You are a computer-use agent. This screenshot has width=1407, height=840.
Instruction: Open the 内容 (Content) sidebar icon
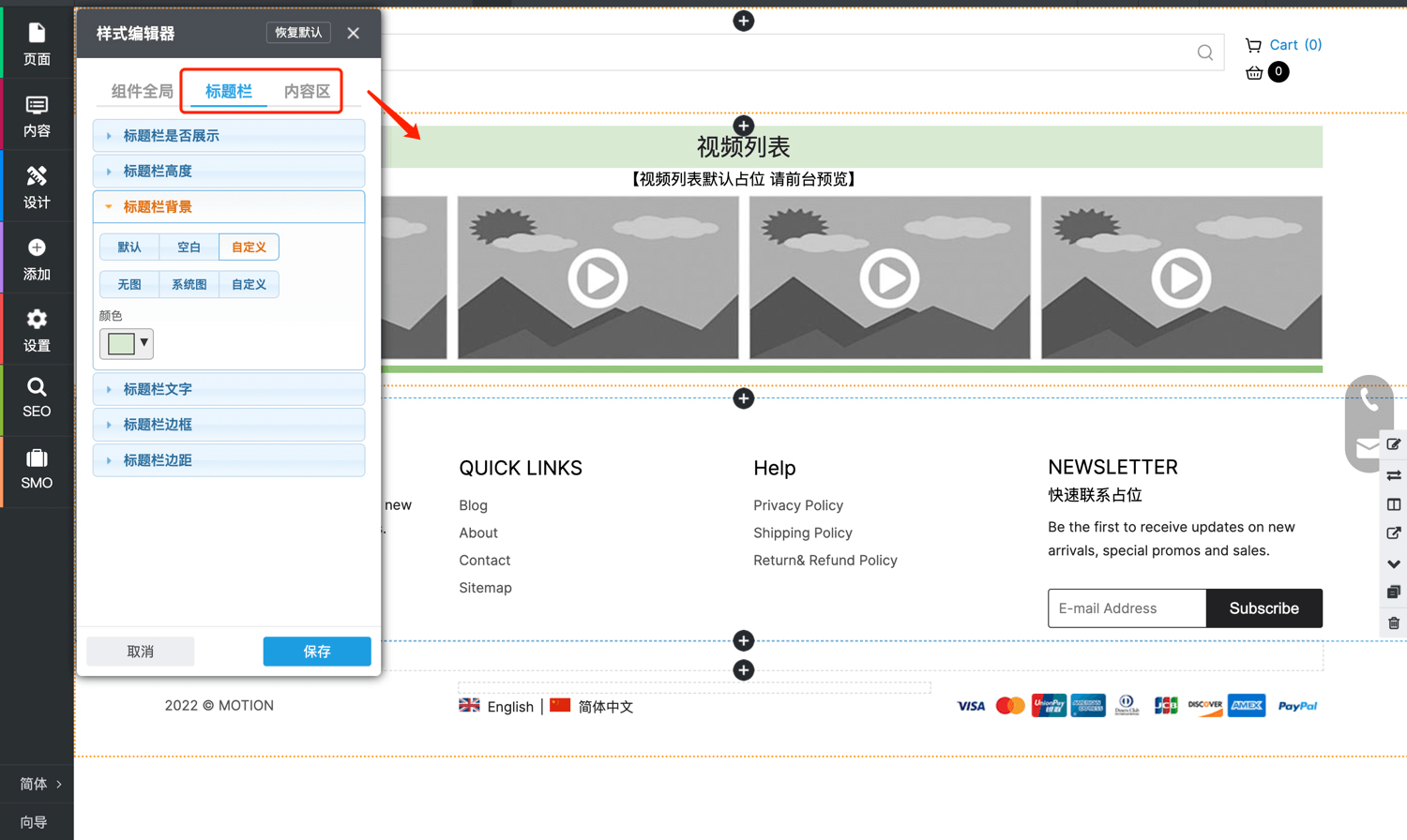coord(37,115)
